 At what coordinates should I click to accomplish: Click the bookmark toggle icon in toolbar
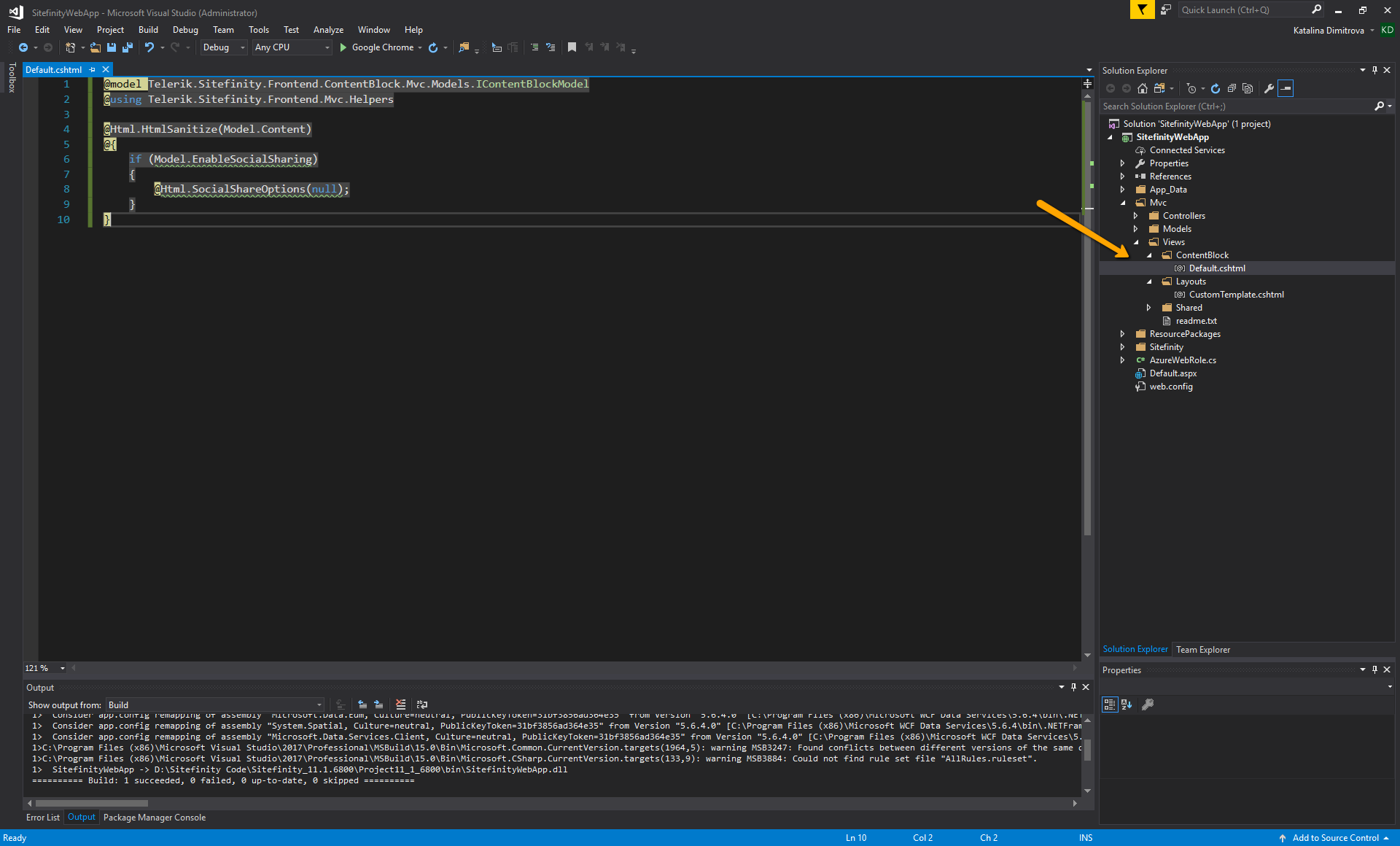coord(572,47)
